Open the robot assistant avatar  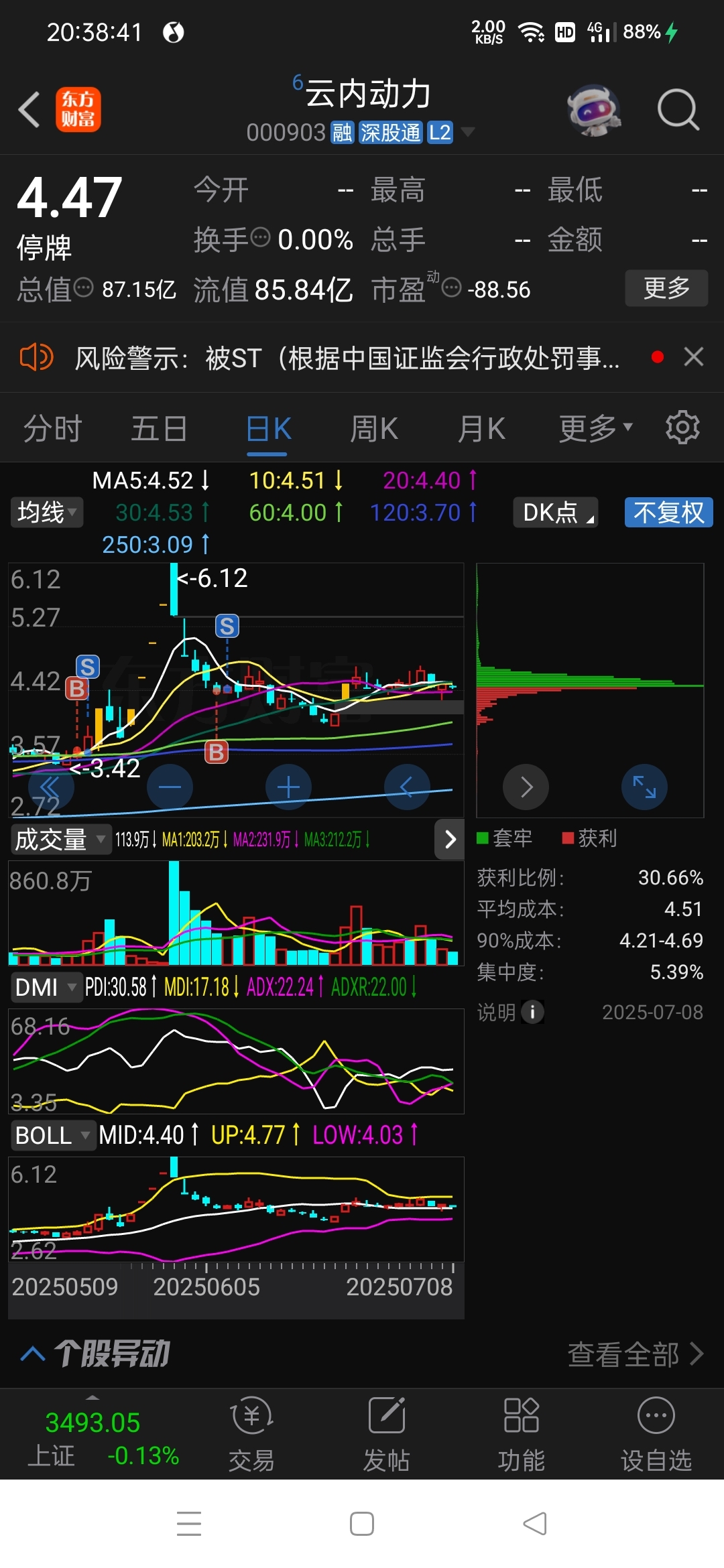coord(594,109)
